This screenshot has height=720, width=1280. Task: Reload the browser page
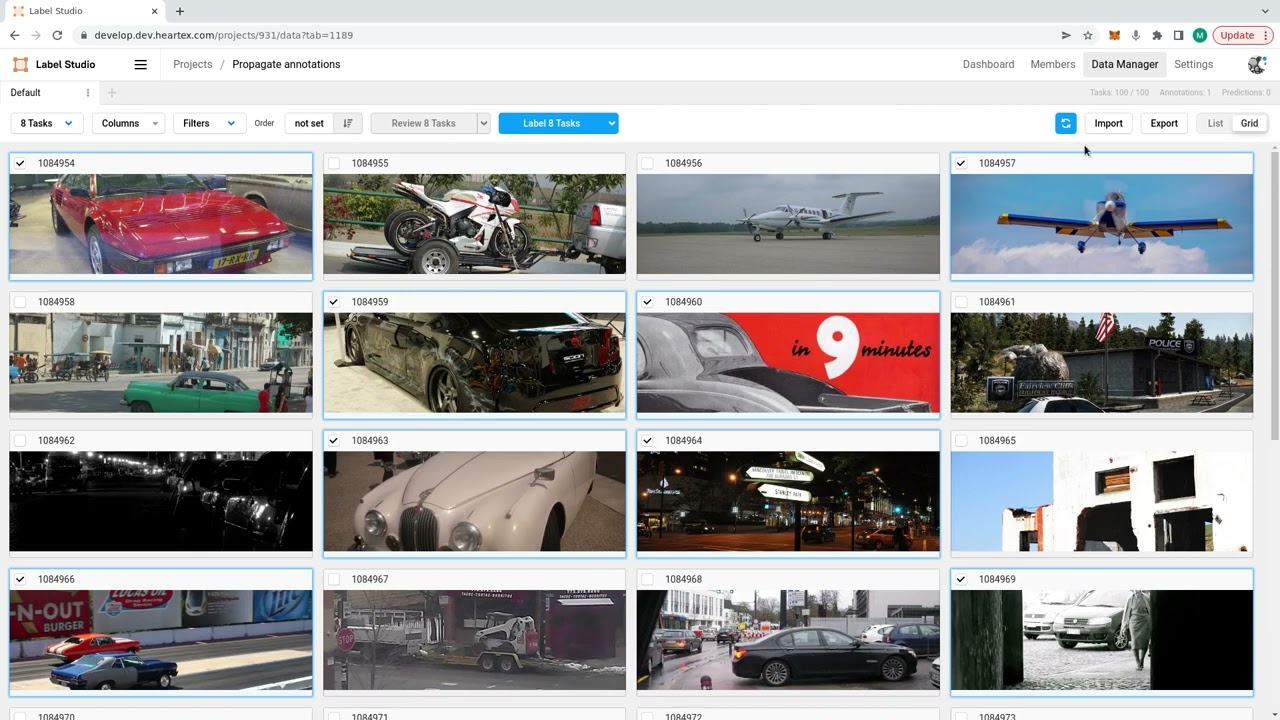point(57,35)
